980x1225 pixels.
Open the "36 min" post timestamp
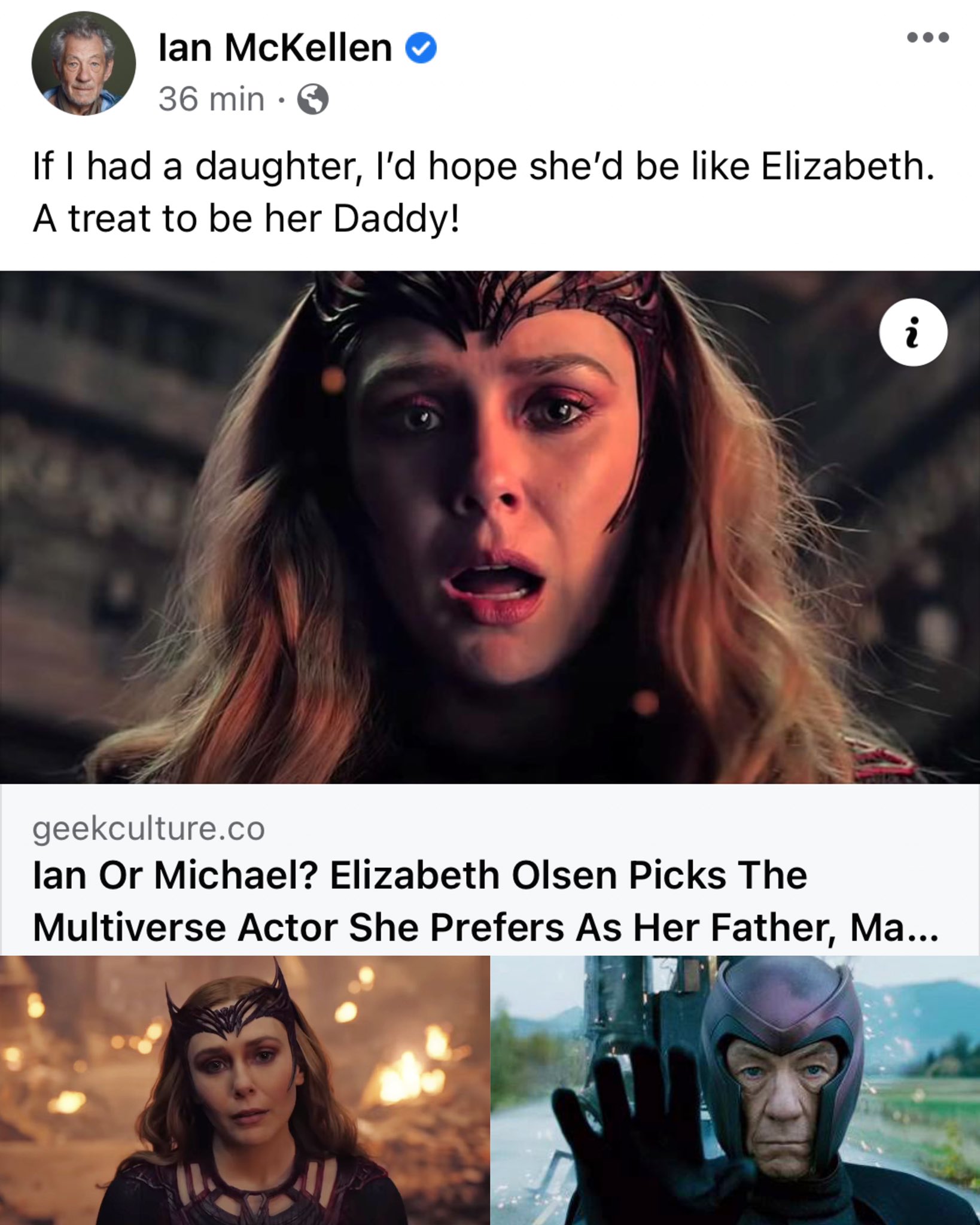click(x=211, y=99)
